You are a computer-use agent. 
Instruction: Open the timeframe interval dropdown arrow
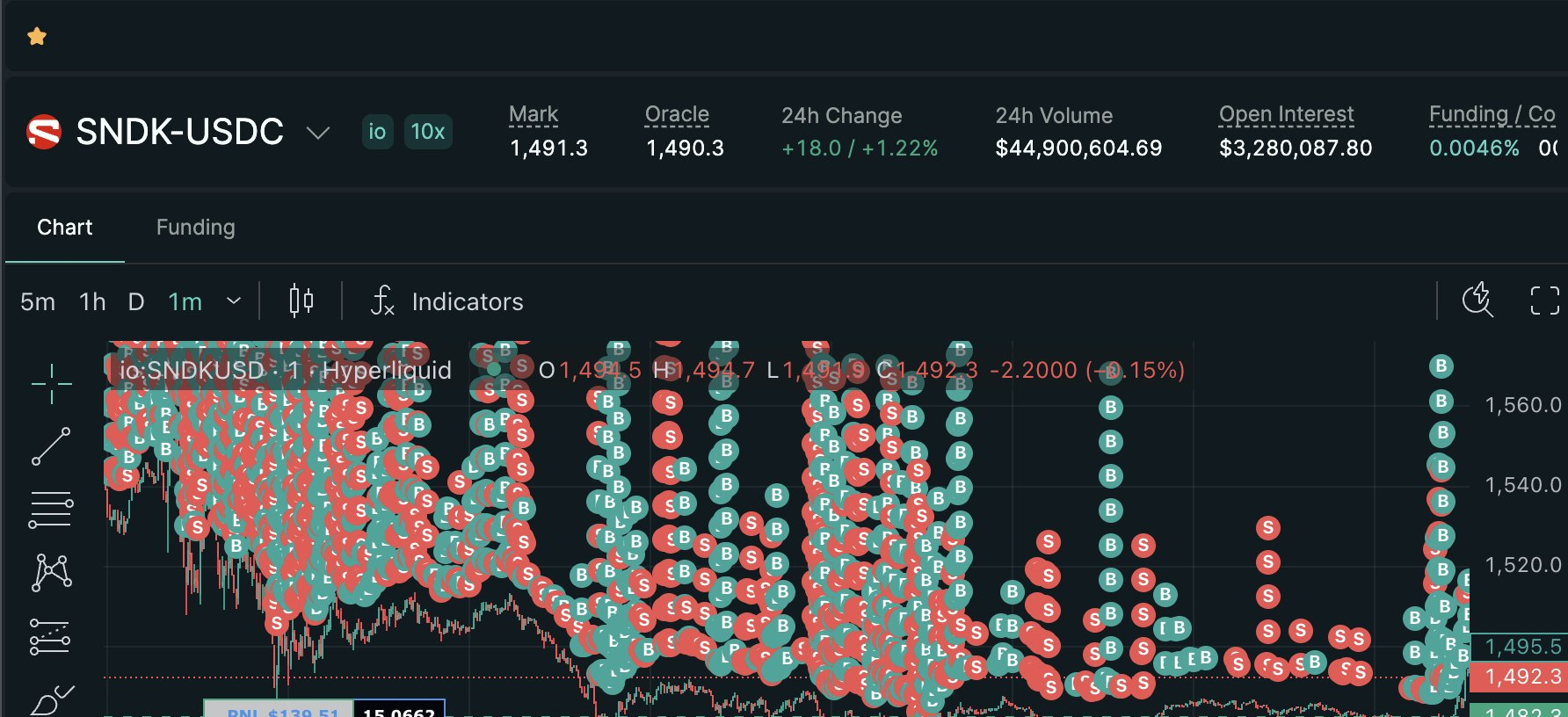point(234,301)
